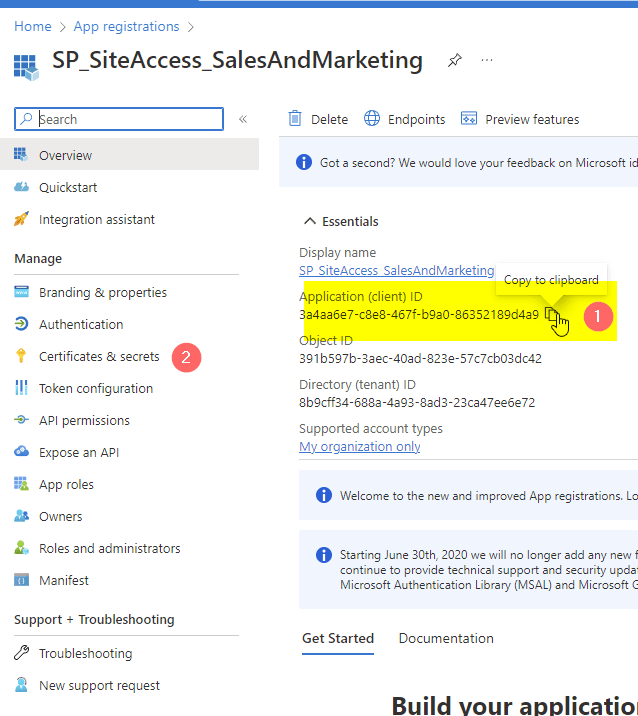Screen dimensions: 638x716
Task: Open Preview features in the toolbar
Action: click(x=520, y=119)
